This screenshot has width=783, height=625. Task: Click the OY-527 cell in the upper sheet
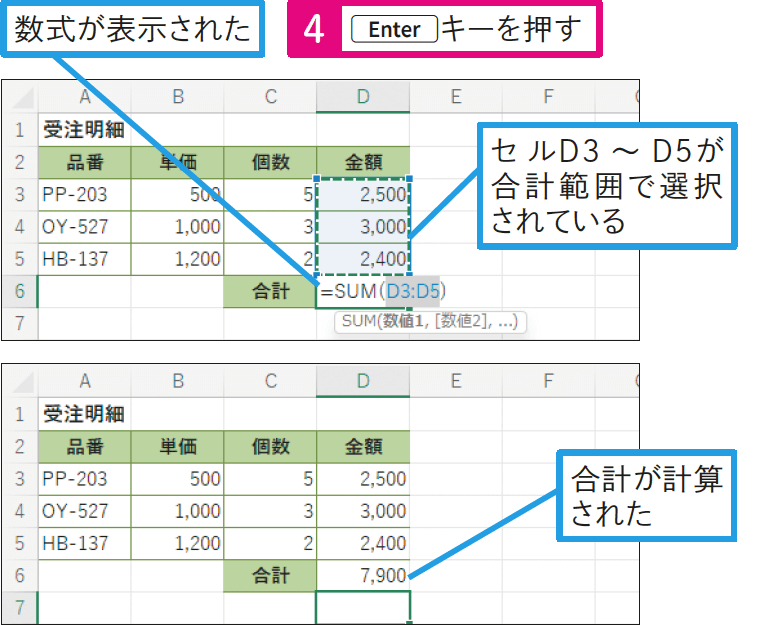point(85,227)
